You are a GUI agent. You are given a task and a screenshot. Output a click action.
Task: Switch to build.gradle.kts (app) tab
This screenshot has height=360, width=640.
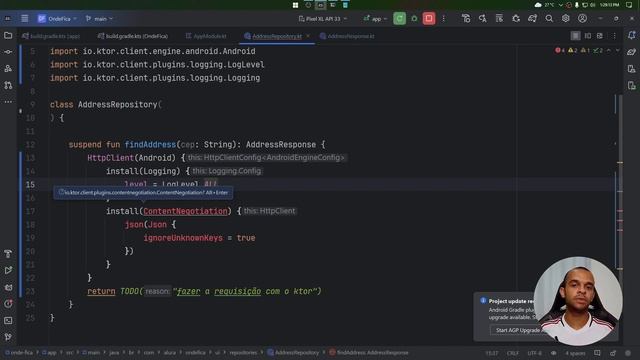[x=51, y=36]
